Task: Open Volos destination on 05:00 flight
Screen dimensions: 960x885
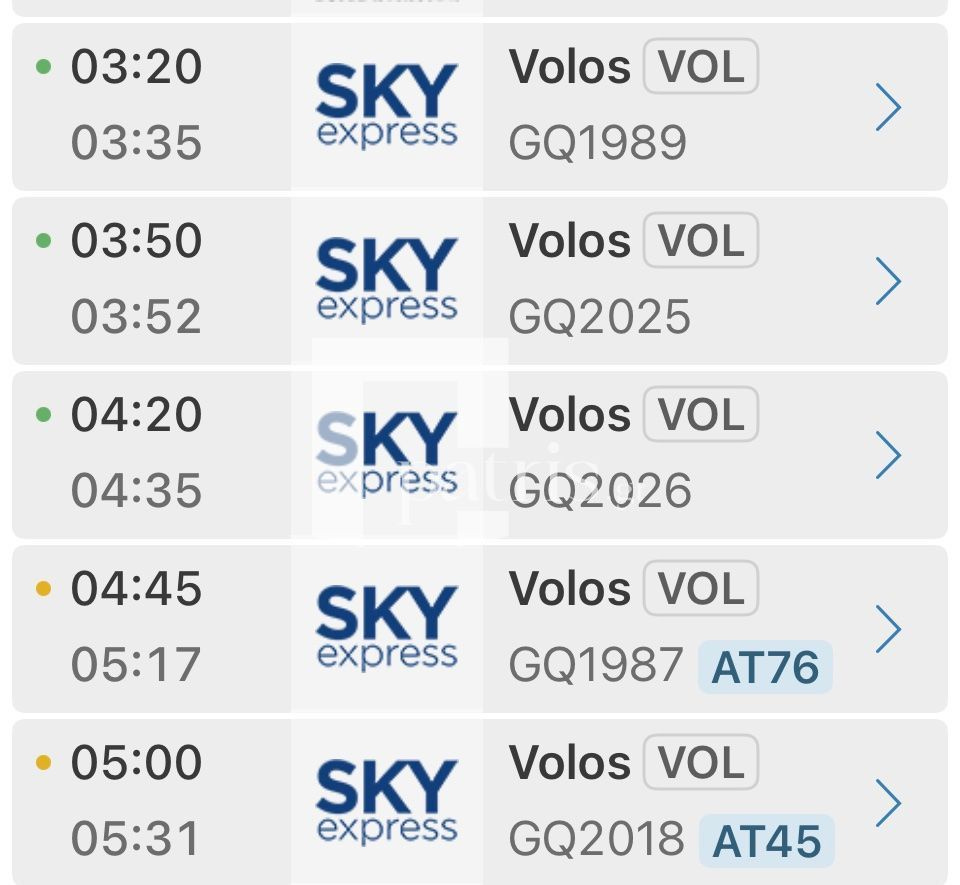Action: pos(569,763)
